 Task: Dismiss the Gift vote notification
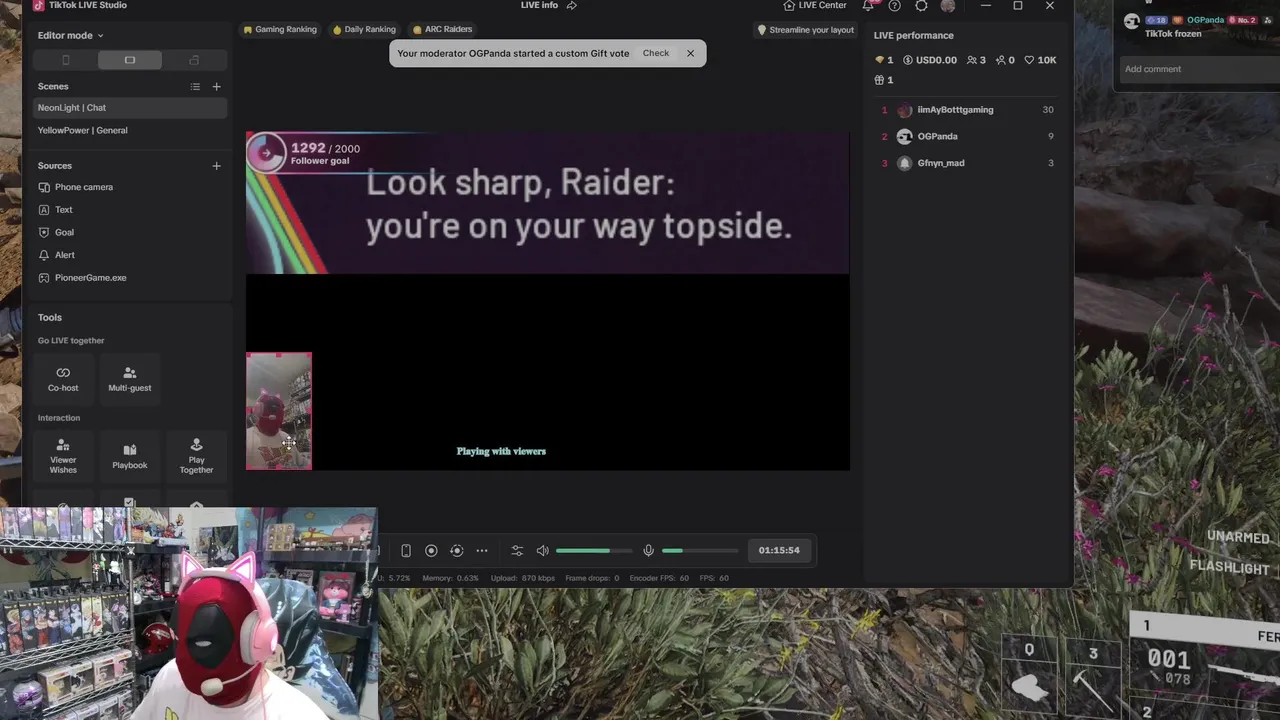pos(690,53)
